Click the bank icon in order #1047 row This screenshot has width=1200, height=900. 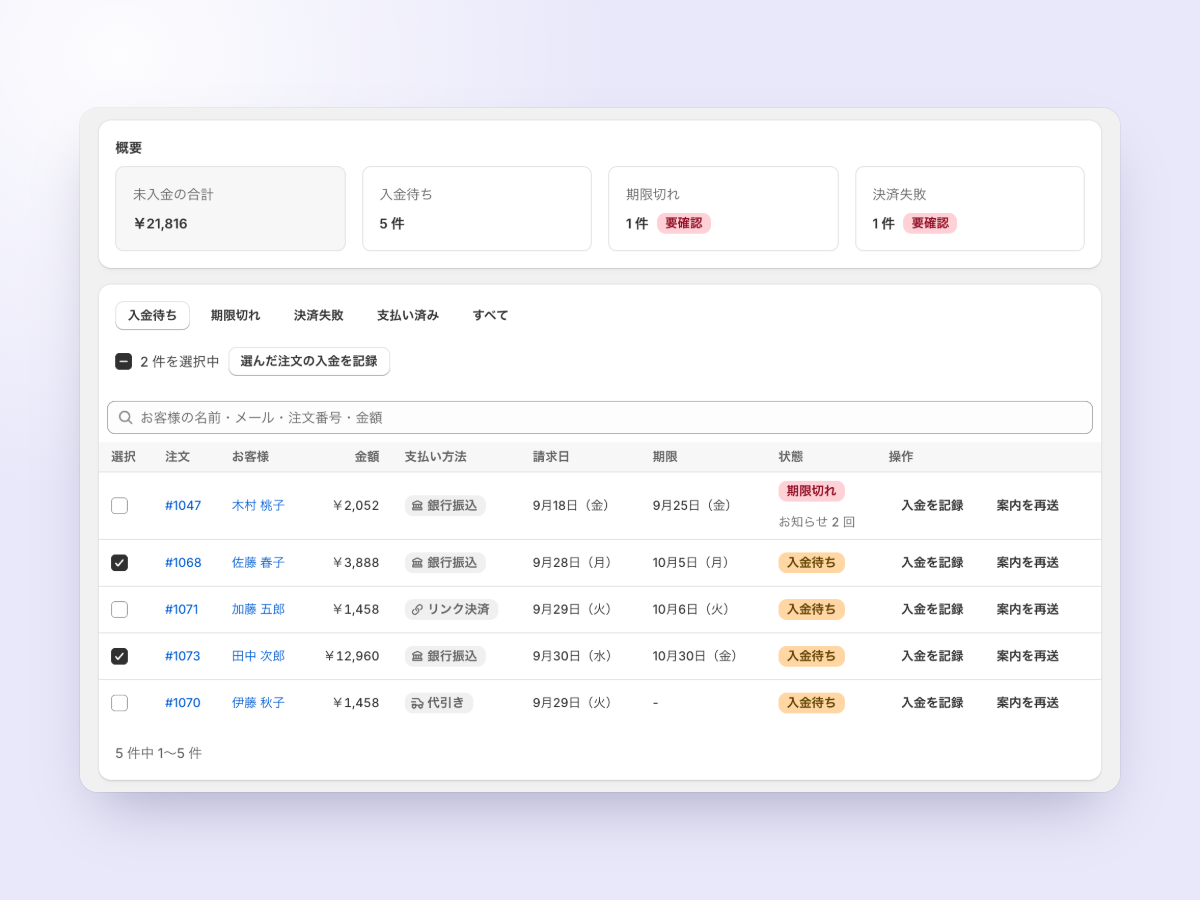(417, 506)
